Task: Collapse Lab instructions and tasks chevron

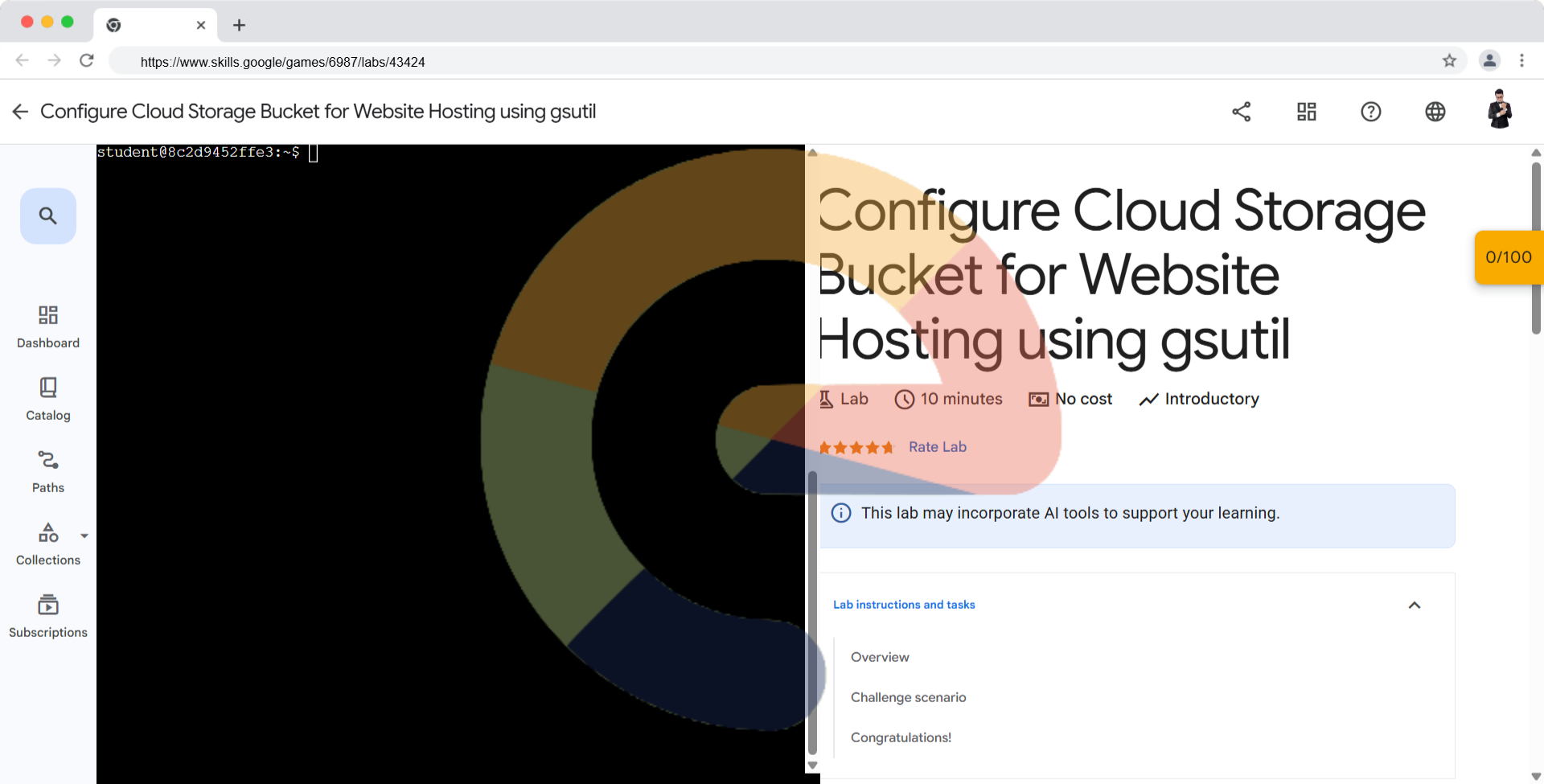Action: click(x=1415, y=605)
